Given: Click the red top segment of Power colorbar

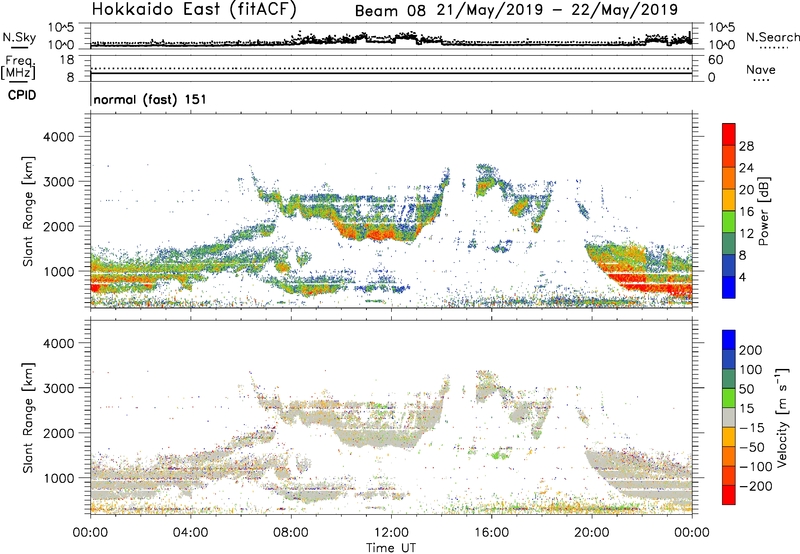Looking at the screenshot, I should pyautogui.click(x=729, y=134).
